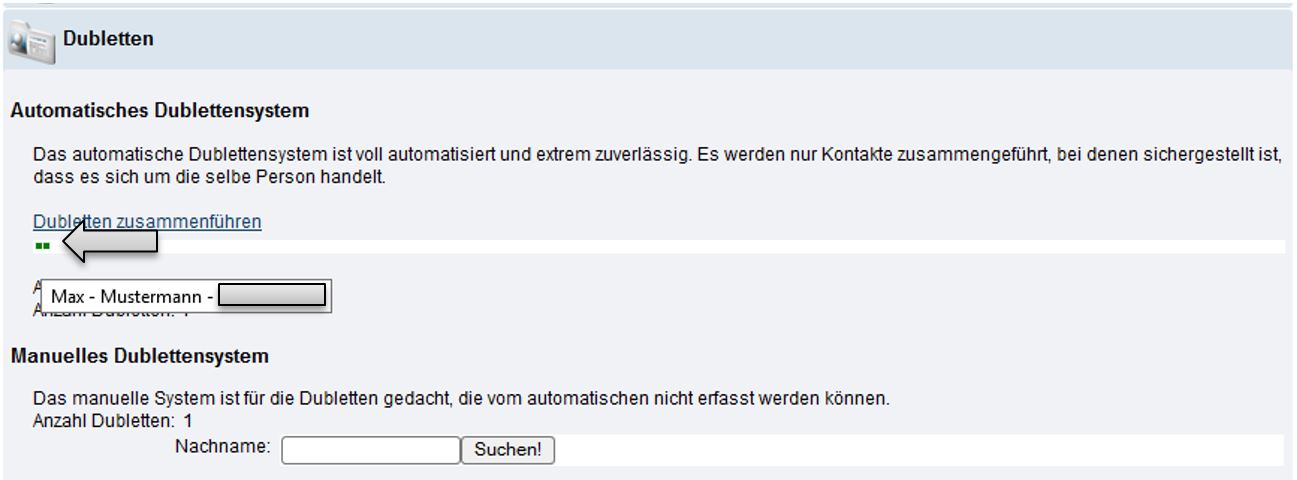Image resolution: width=1297 pixels, height=480 pixels.
Task: Click the "Nachname:" field label
Action: pos(222,447)
